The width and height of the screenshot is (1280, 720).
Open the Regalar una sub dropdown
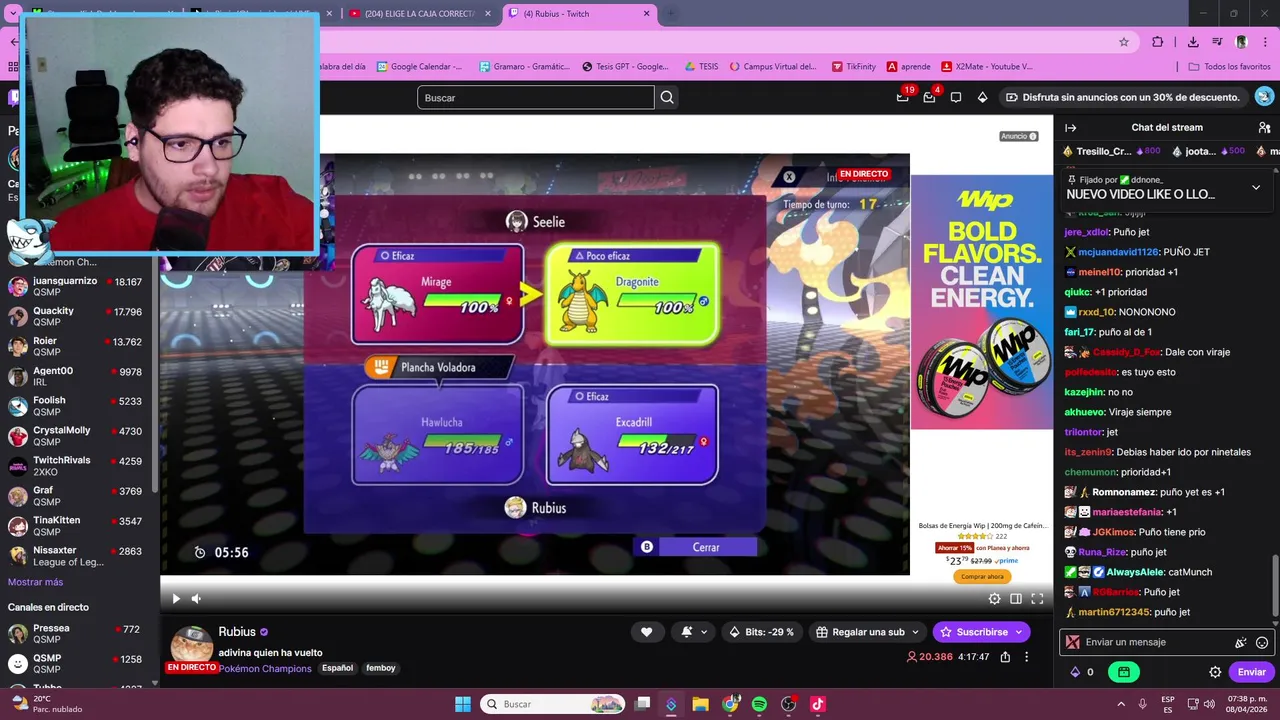pos(867,632)
